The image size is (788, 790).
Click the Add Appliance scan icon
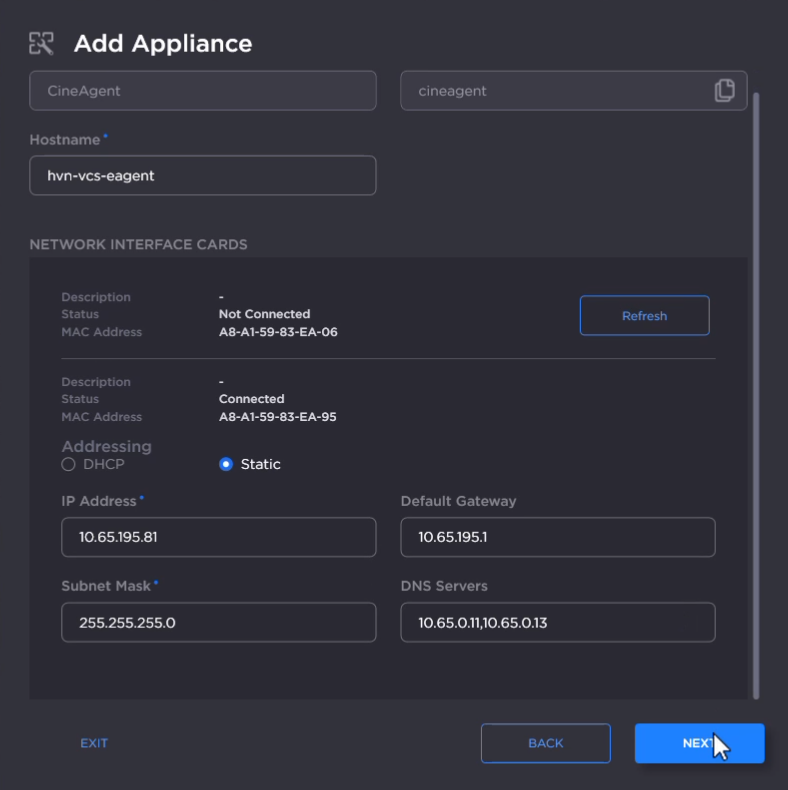pyautogui.click(x=41, y=43)
